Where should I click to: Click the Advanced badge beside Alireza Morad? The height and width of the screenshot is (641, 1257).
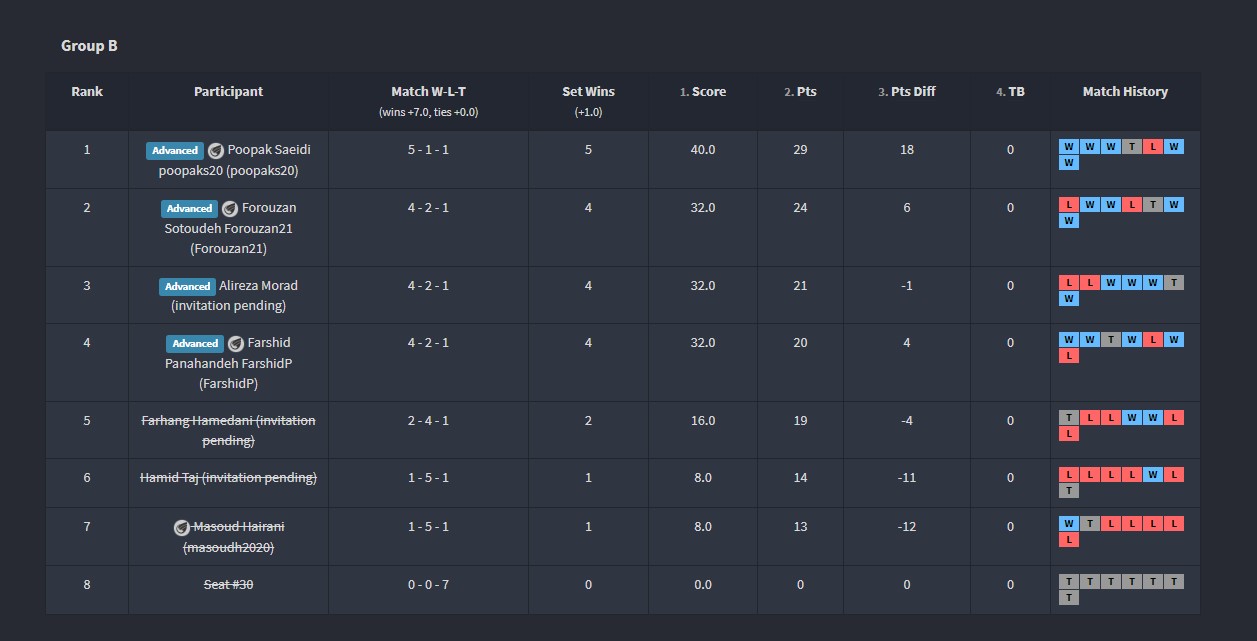click(188, 286)
